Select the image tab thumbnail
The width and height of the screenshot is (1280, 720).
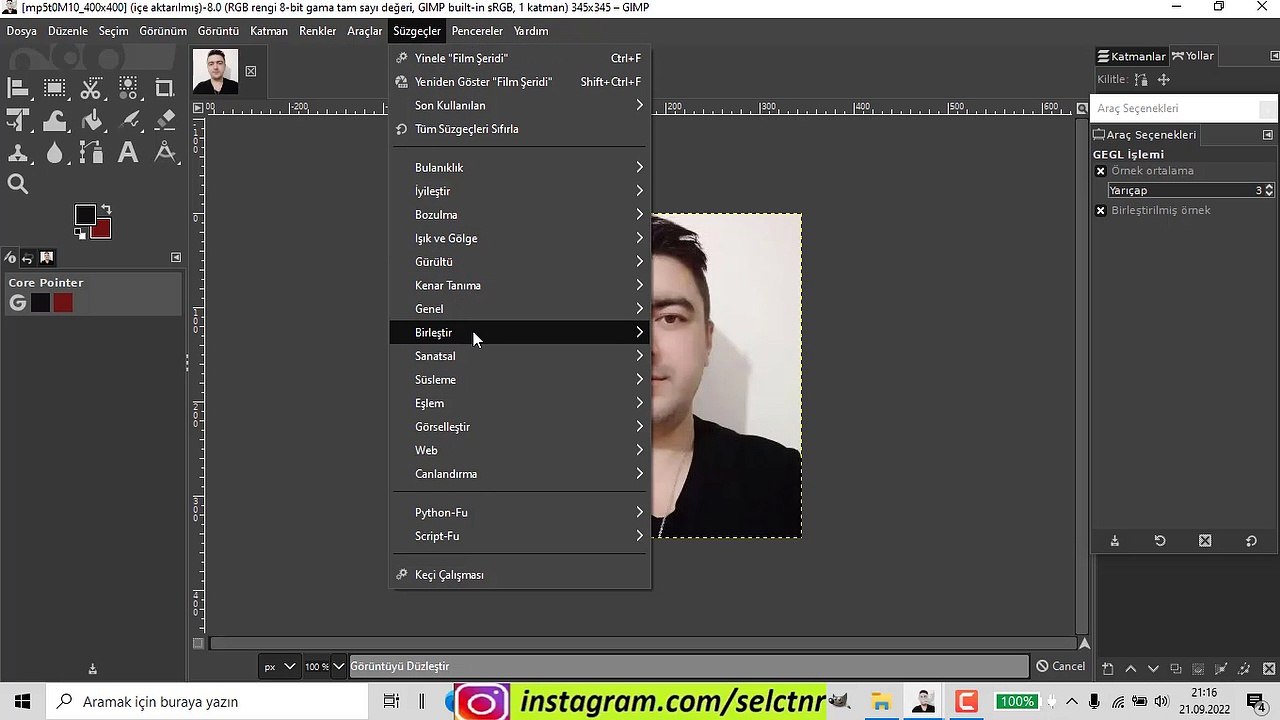pyautogui.click(x=216, y=71)
